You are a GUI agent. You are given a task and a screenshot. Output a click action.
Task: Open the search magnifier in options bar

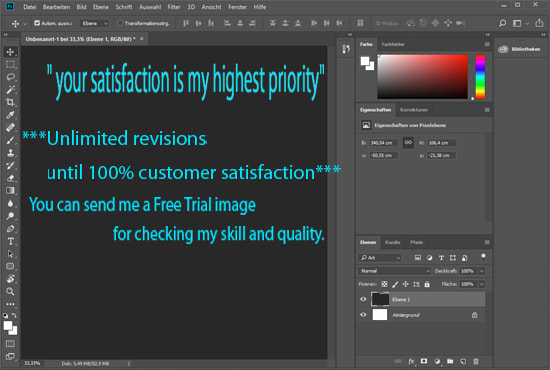tap(502, 23)
